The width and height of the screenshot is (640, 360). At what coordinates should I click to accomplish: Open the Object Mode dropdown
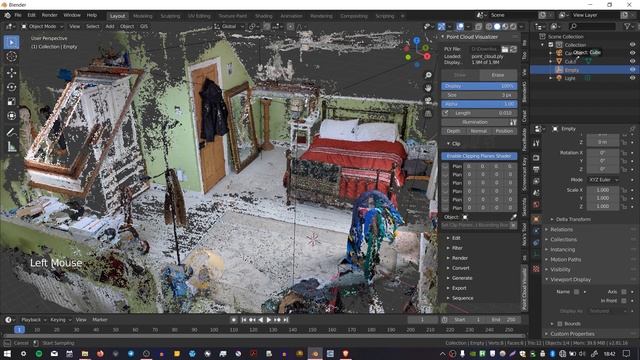click(42, 27)
